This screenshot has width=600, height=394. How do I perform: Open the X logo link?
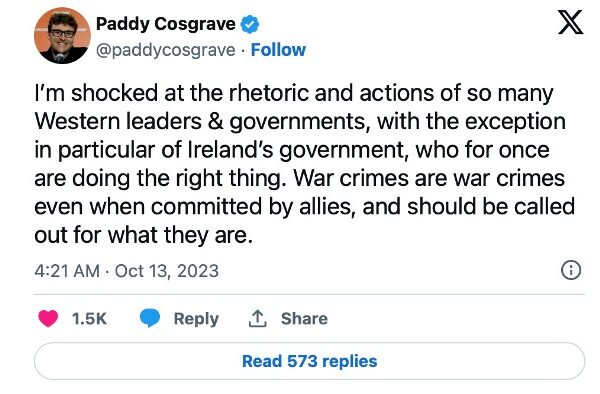click(570, 23)
